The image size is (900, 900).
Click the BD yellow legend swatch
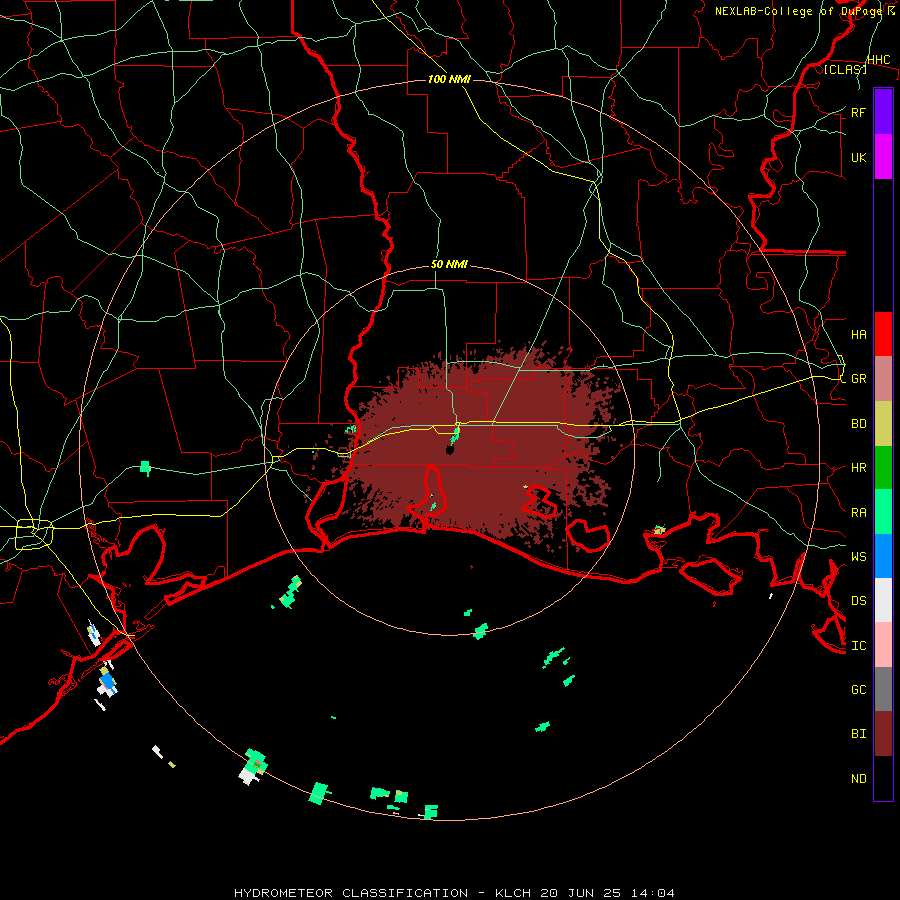pyautogui.click(x=883, y=423)
